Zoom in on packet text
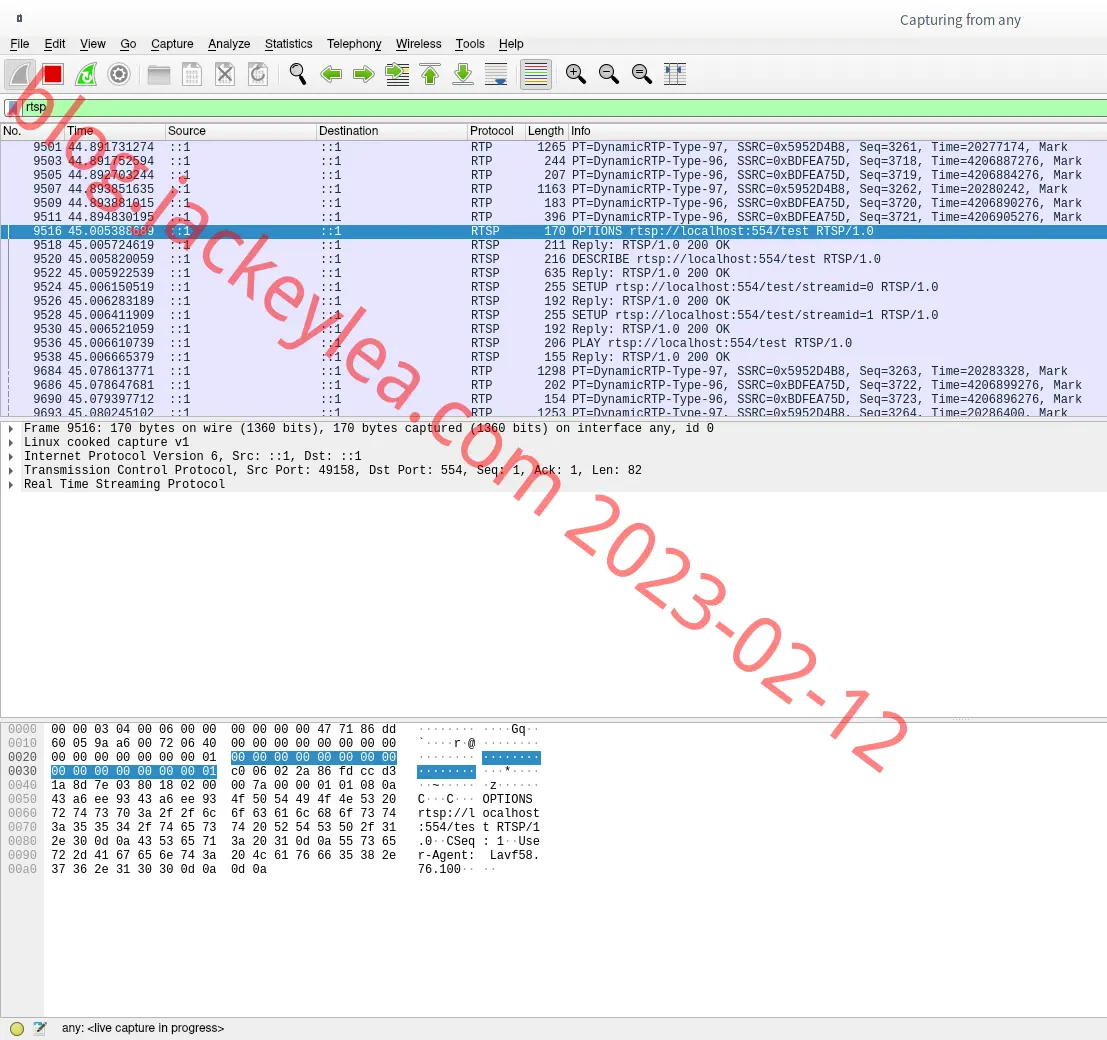Screen dimensions: 1107x1040 pos(575,74)
